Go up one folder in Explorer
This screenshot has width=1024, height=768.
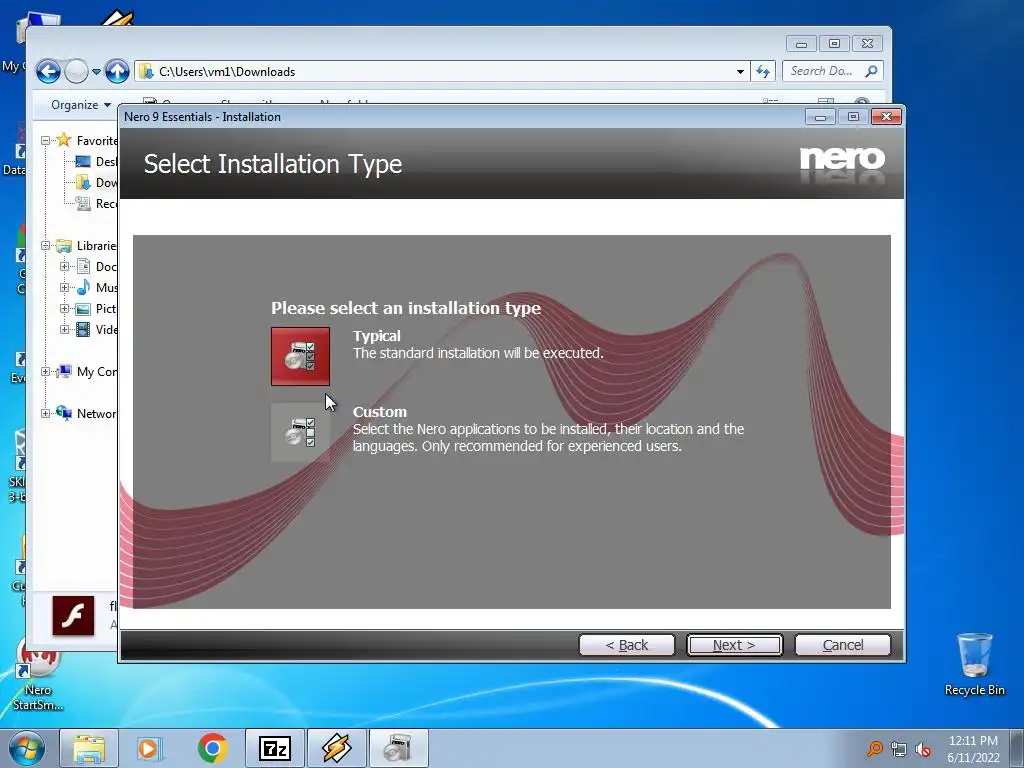[x=117, y=71]
